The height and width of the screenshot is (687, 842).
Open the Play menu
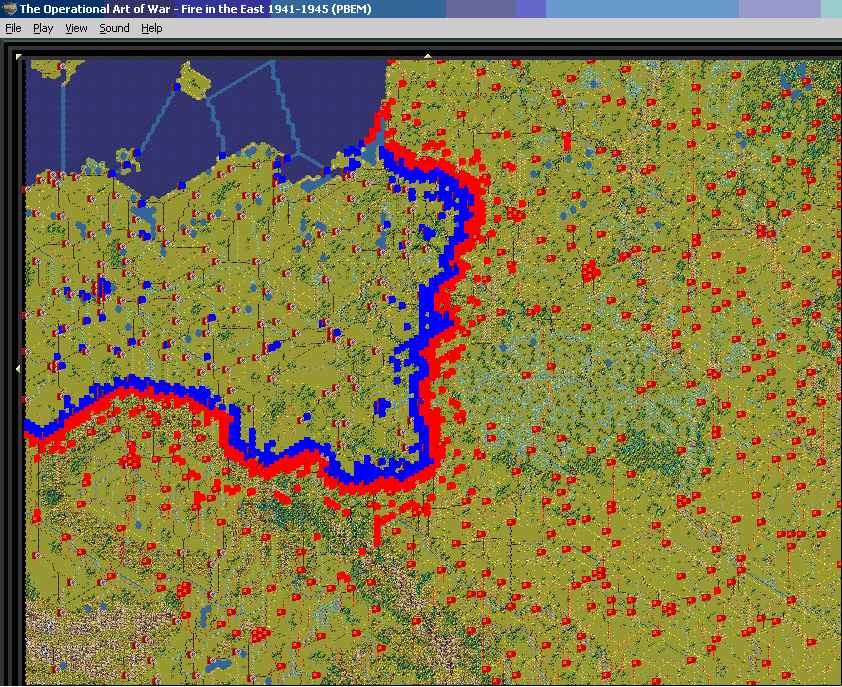click(42, 28)
